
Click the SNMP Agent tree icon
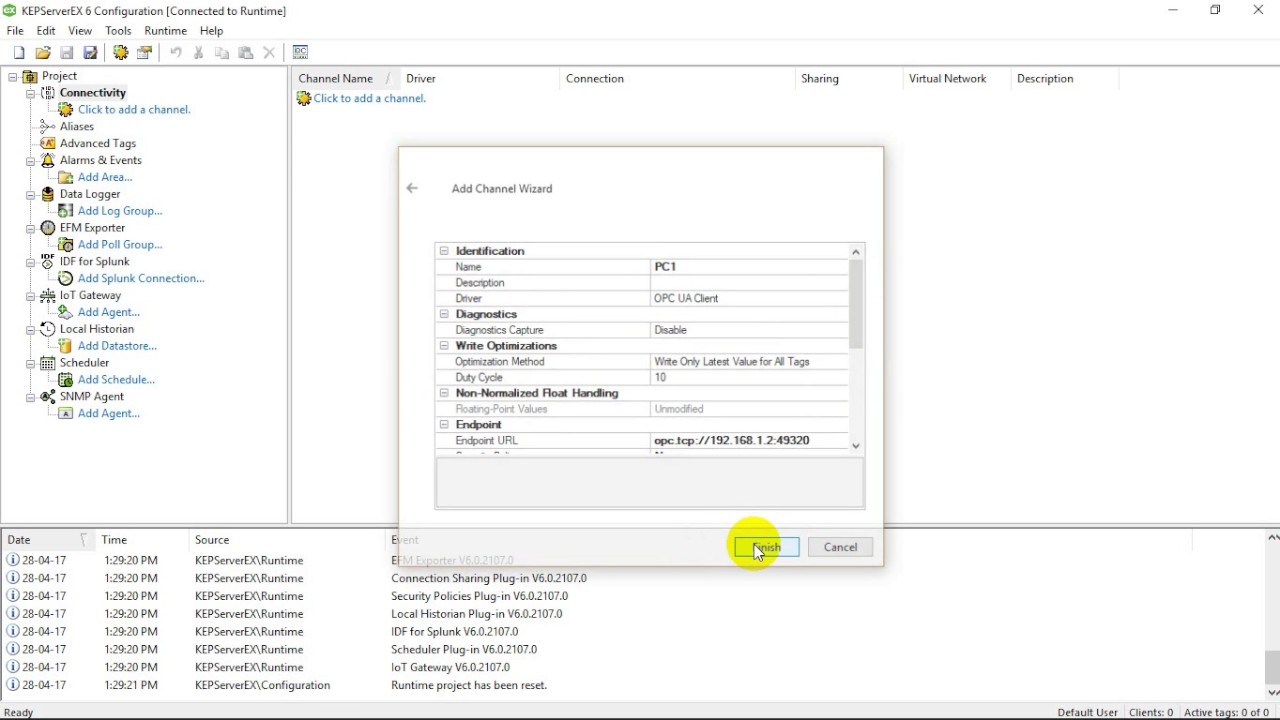[x=47, y=397]
